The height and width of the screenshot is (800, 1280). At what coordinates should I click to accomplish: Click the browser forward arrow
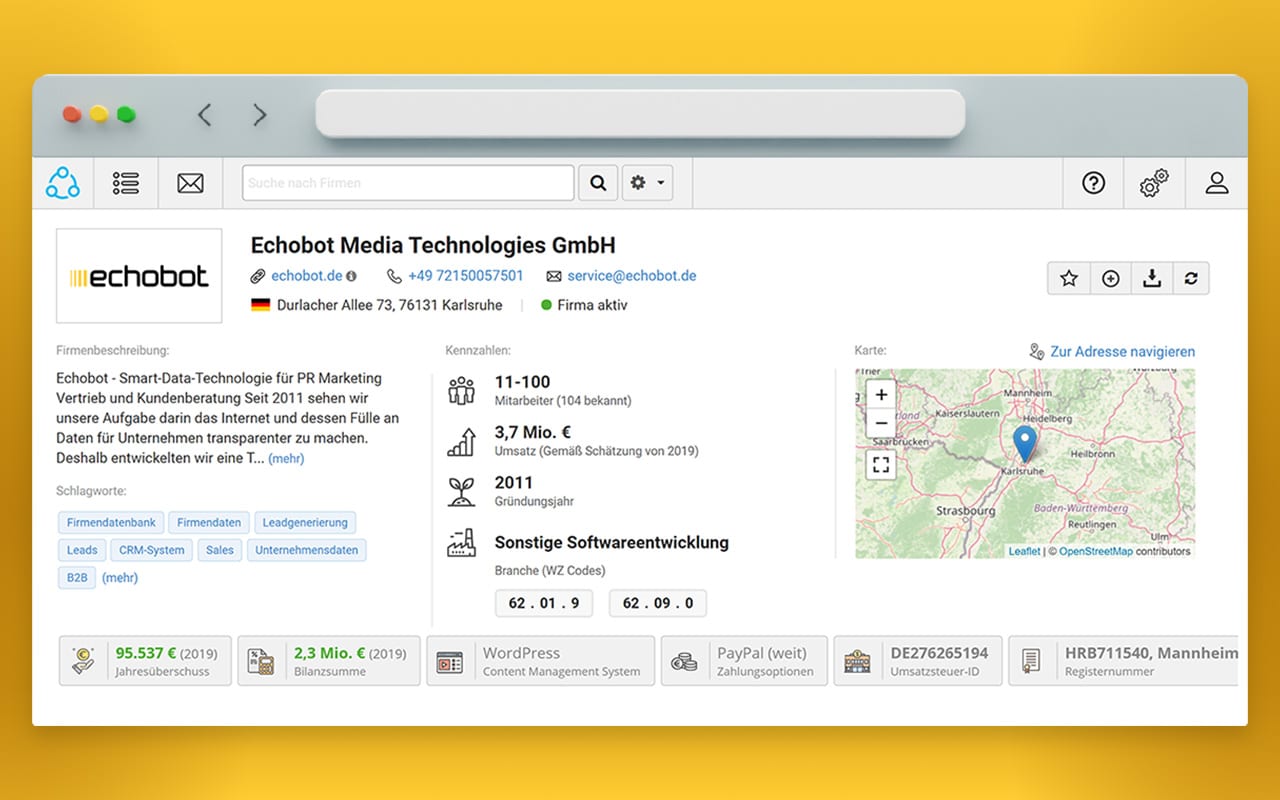(260, 115)
